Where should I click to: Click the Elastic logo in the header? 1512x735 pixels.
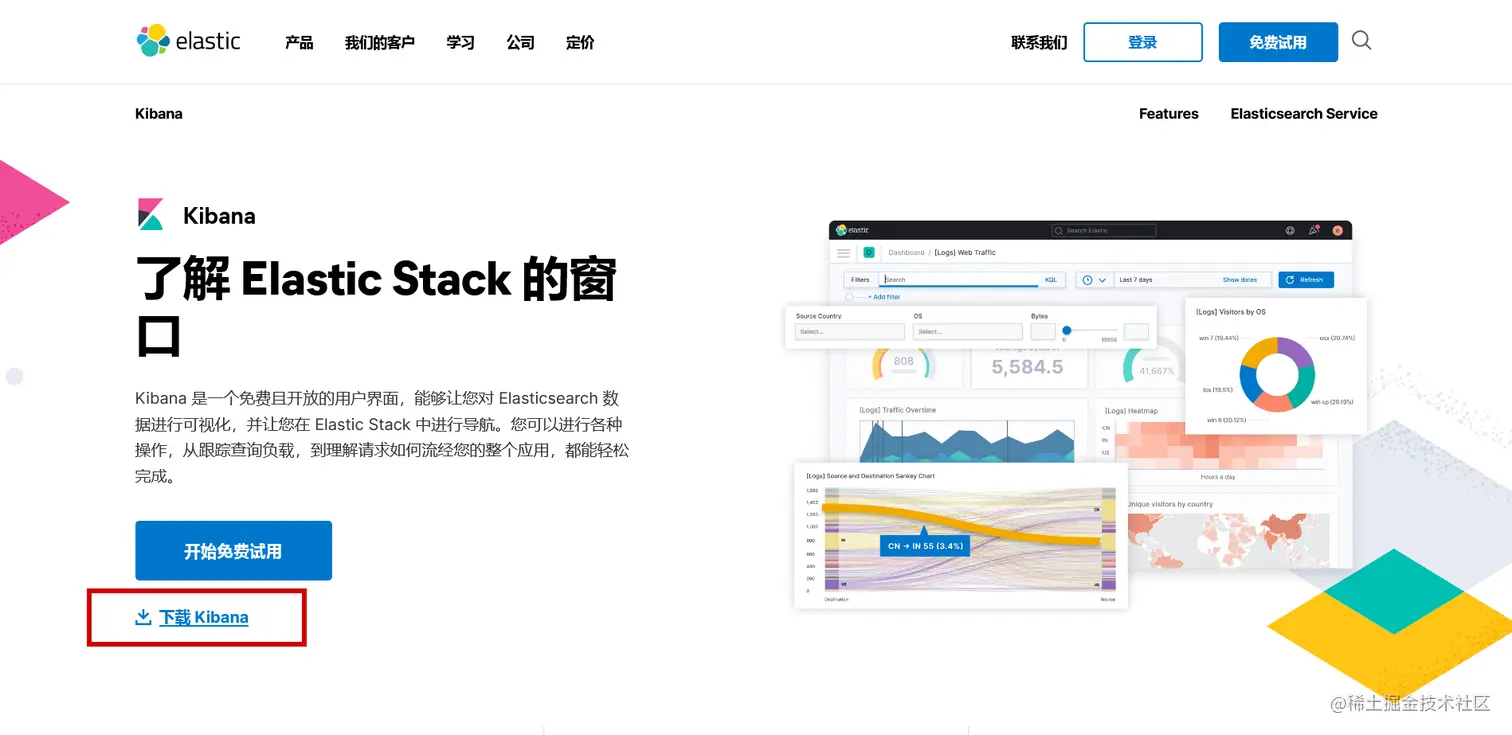coord(188,41)
